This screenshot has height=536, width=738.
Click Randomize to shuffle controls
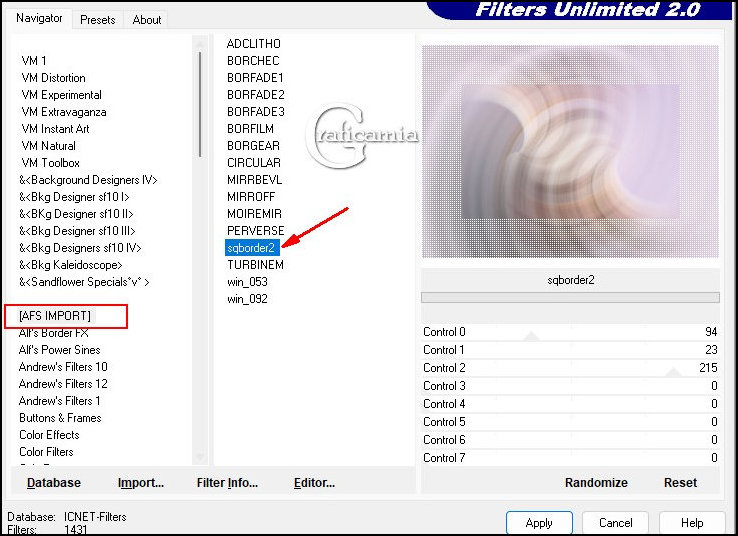tap(596, 482)
